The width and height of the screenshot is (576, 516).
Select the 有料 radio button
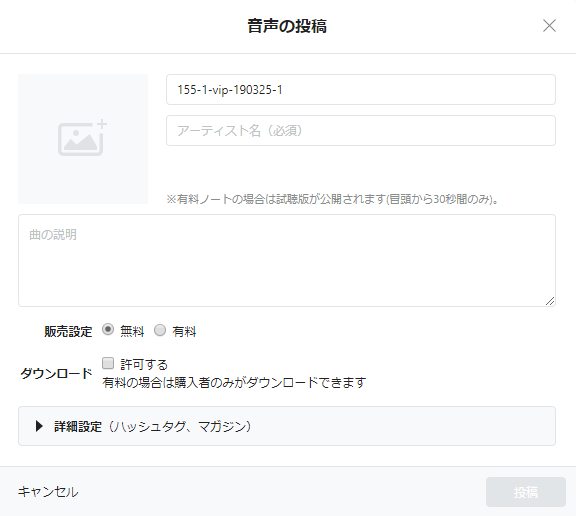[x=160, y=330]
